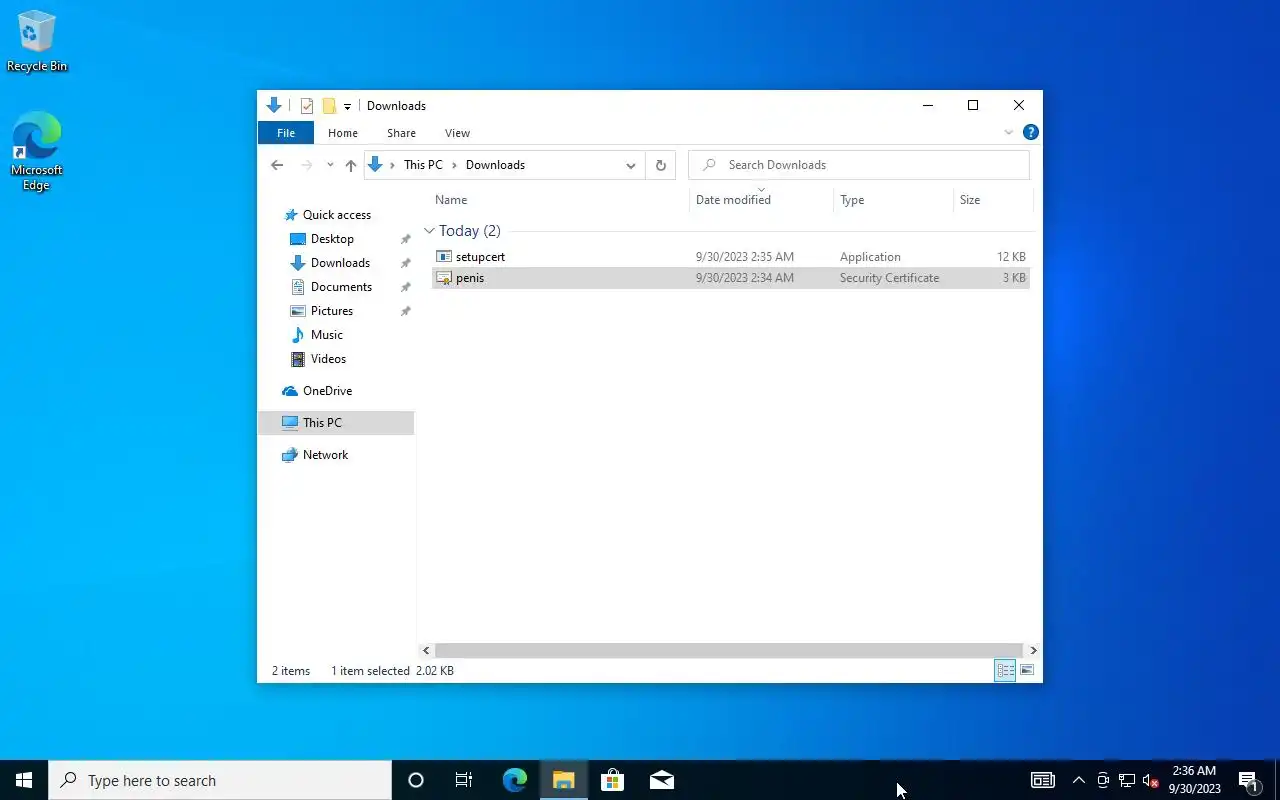Select the Microsoft Edge desktop shortcut
1280x800 pixels.
click(37, 151)
